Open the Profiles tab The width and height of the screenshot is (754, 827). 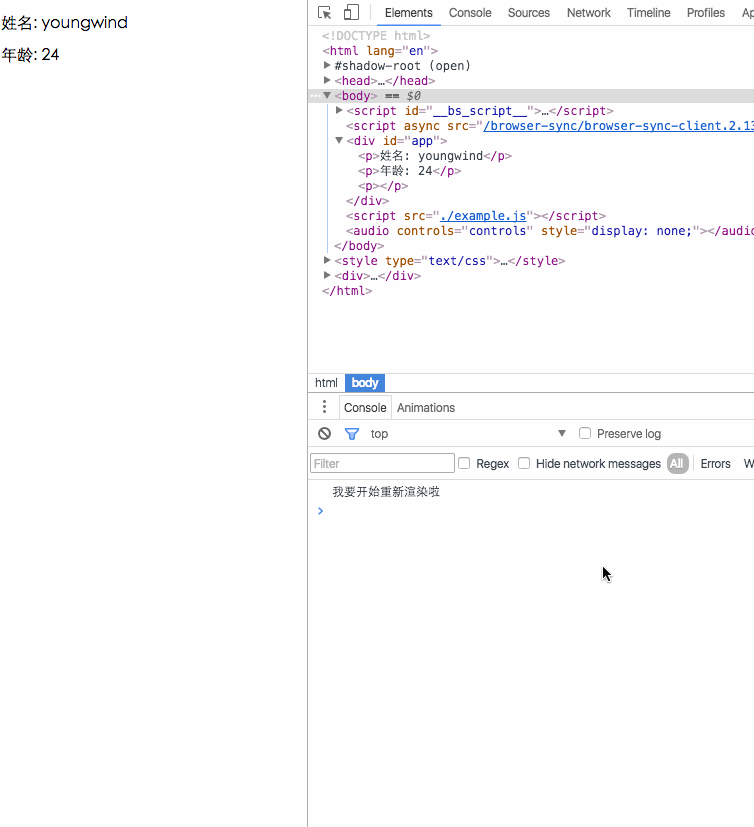click(705, 13)
